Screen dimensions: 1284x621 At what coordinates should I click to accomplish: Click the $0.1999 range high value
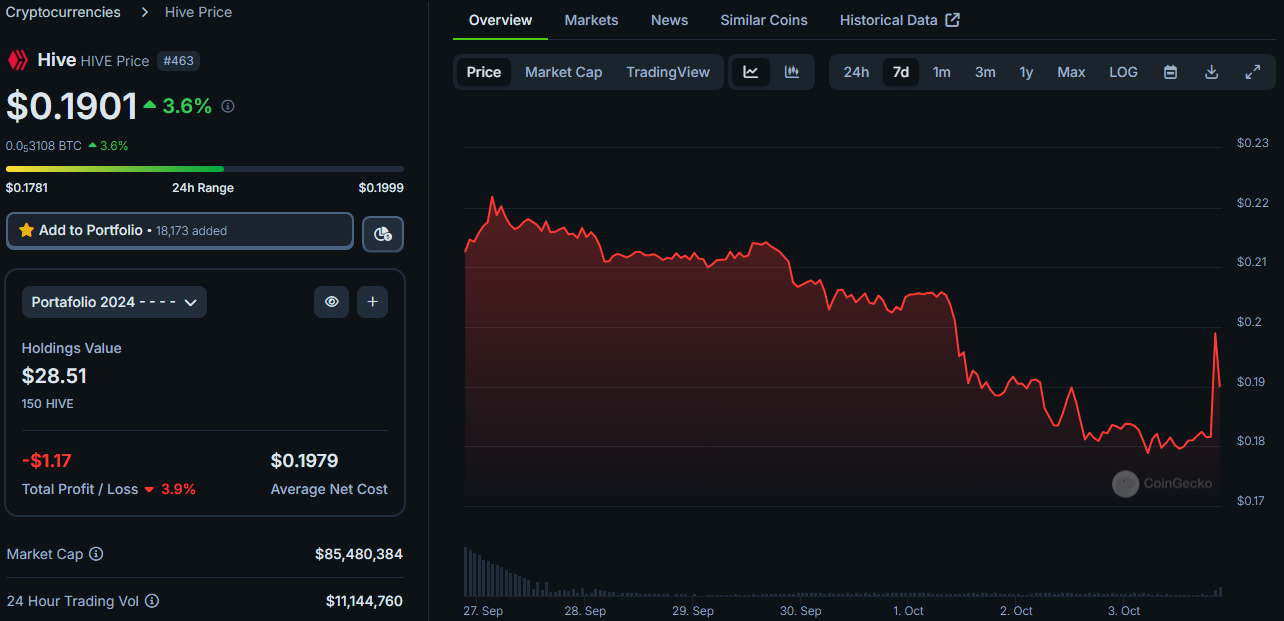coord(381,188)
